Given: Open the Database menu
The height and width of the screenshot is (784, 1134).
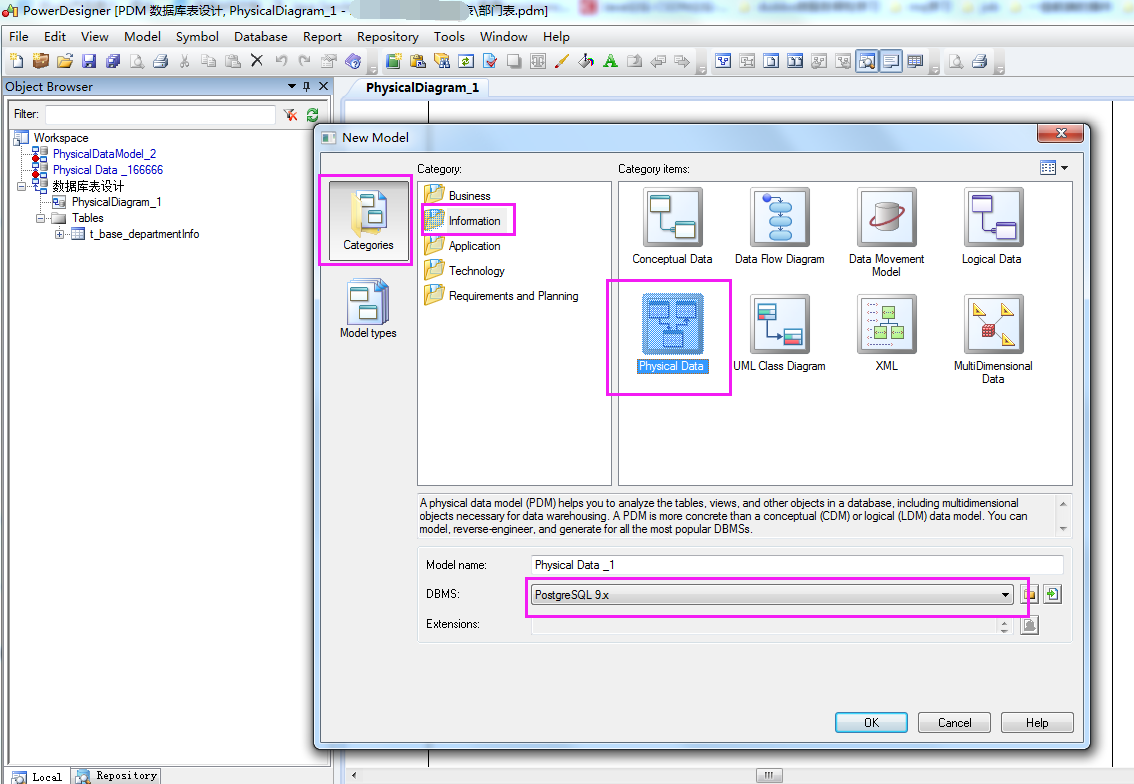Looking at the screenshot, I should coord(260,37).
